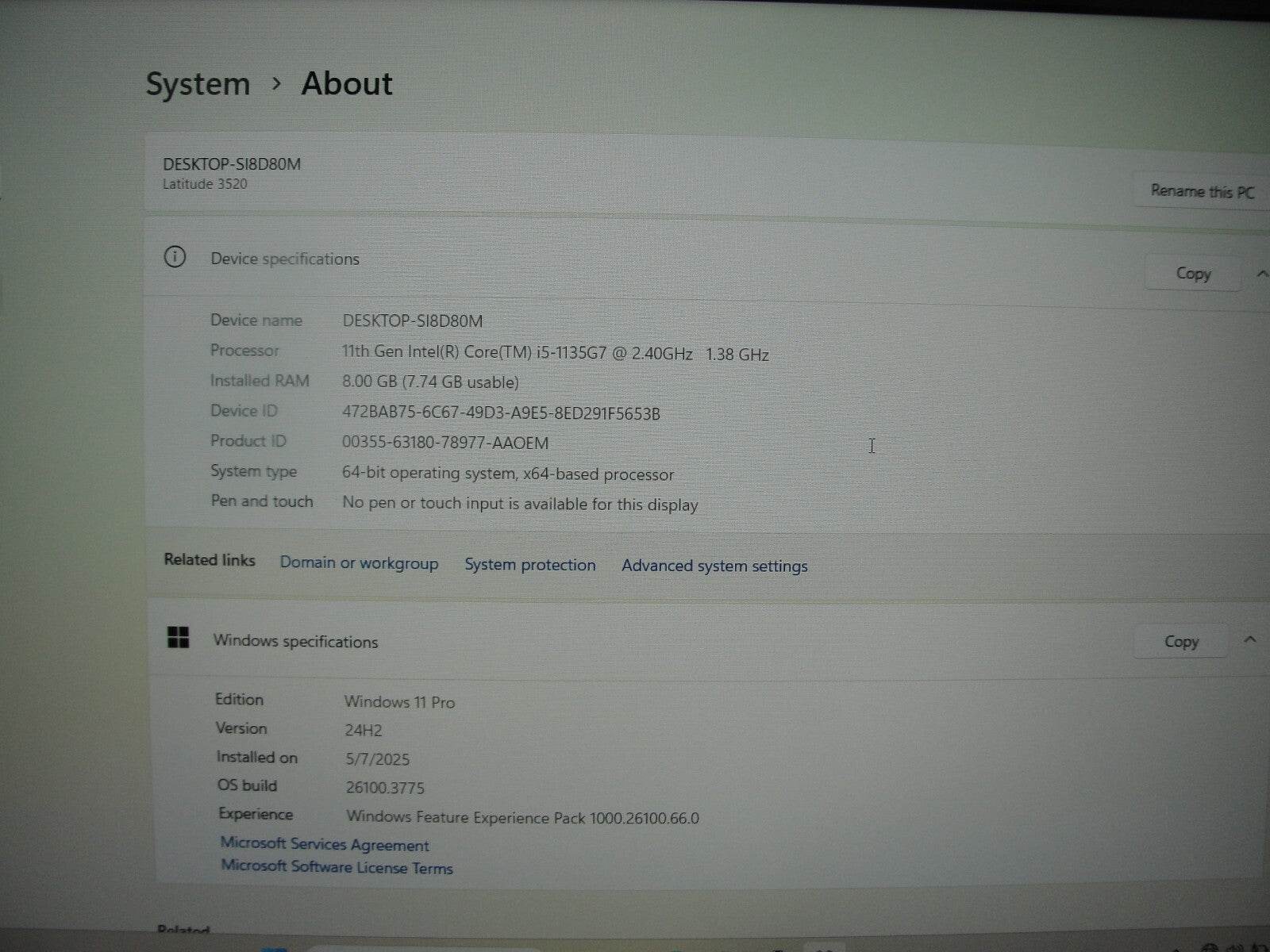Collapse the Device specifications section
The image size is (1270, 952).
1260,274
